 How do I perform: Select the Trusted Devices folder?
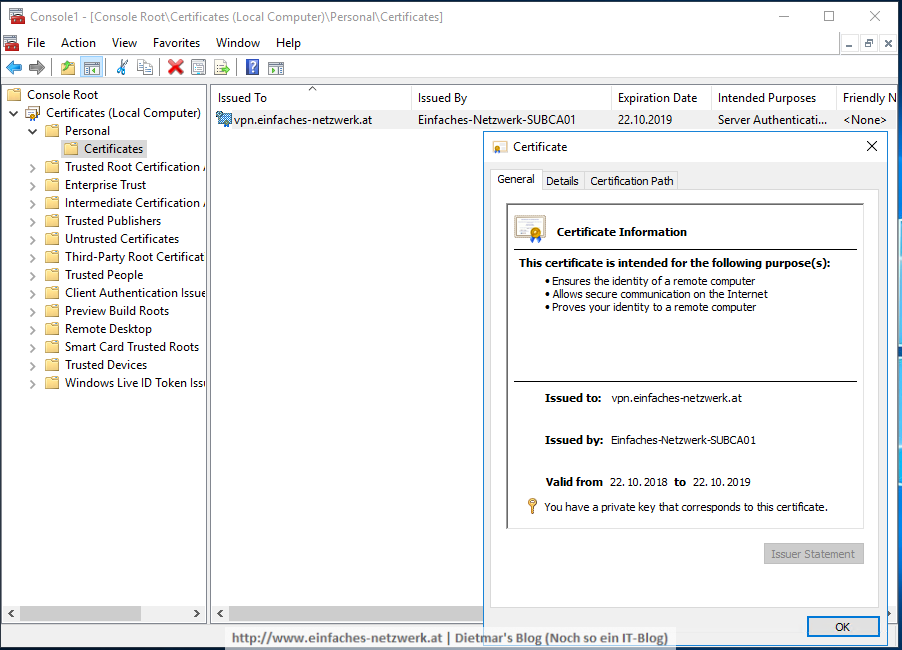[x=106, y=365]
